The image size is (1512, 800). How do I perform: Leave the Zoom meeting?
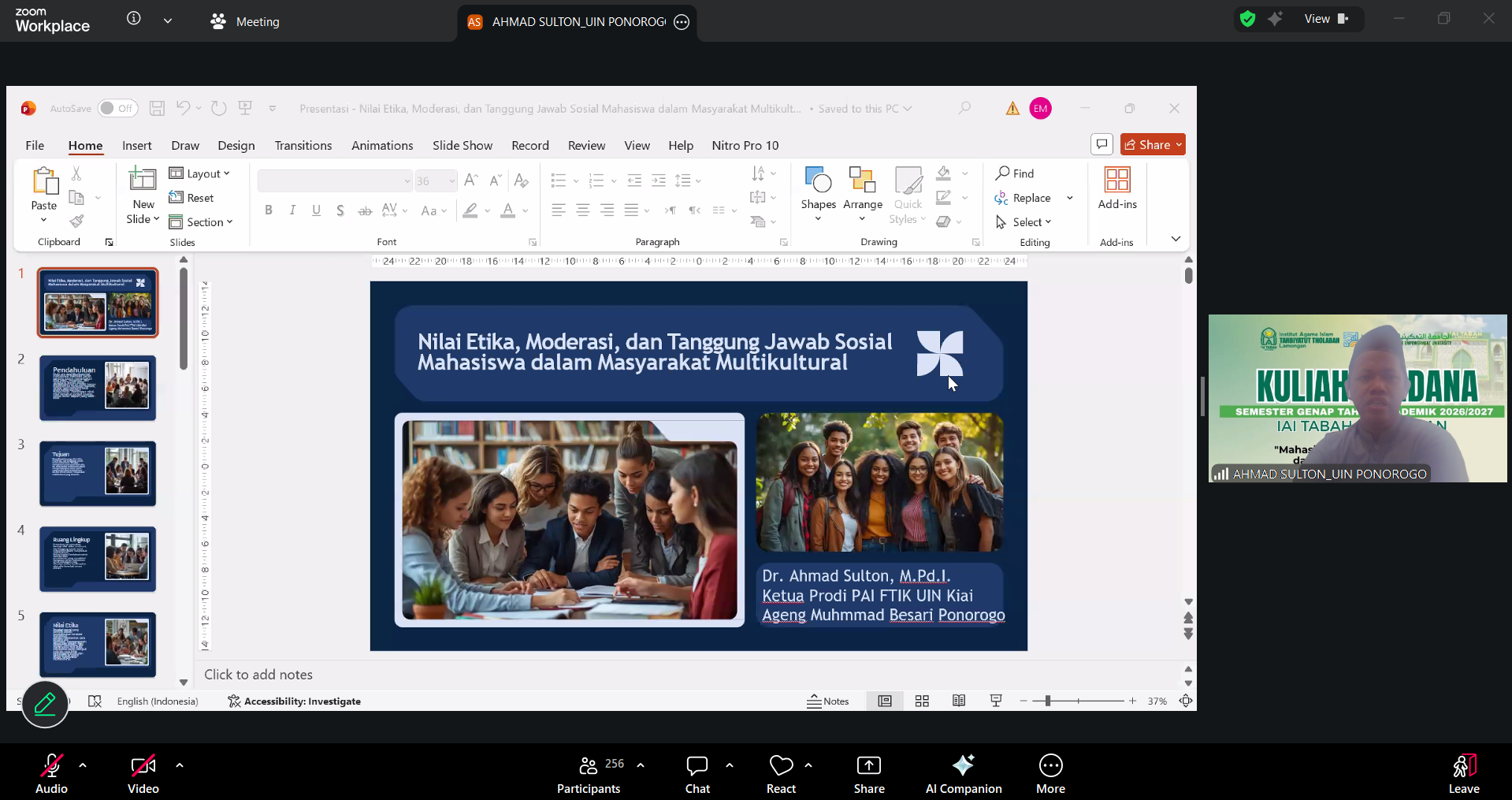click(1463, 773)
